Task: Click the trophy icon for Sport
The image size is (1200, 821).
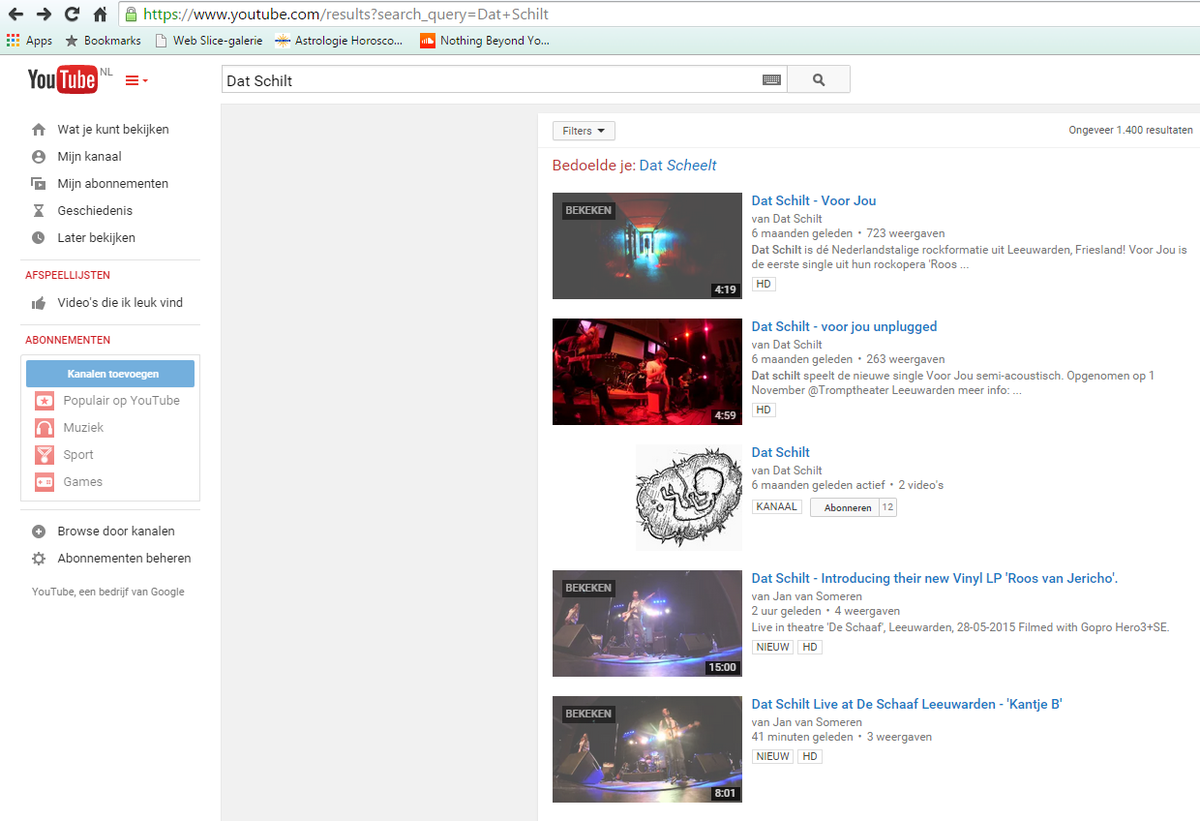Action: (44, 455)
